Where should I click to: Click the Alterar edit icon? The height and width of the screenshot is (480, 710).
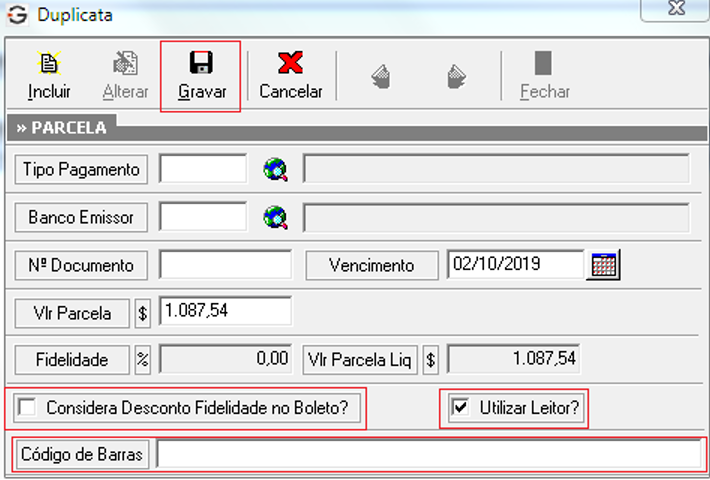[125, 63]
